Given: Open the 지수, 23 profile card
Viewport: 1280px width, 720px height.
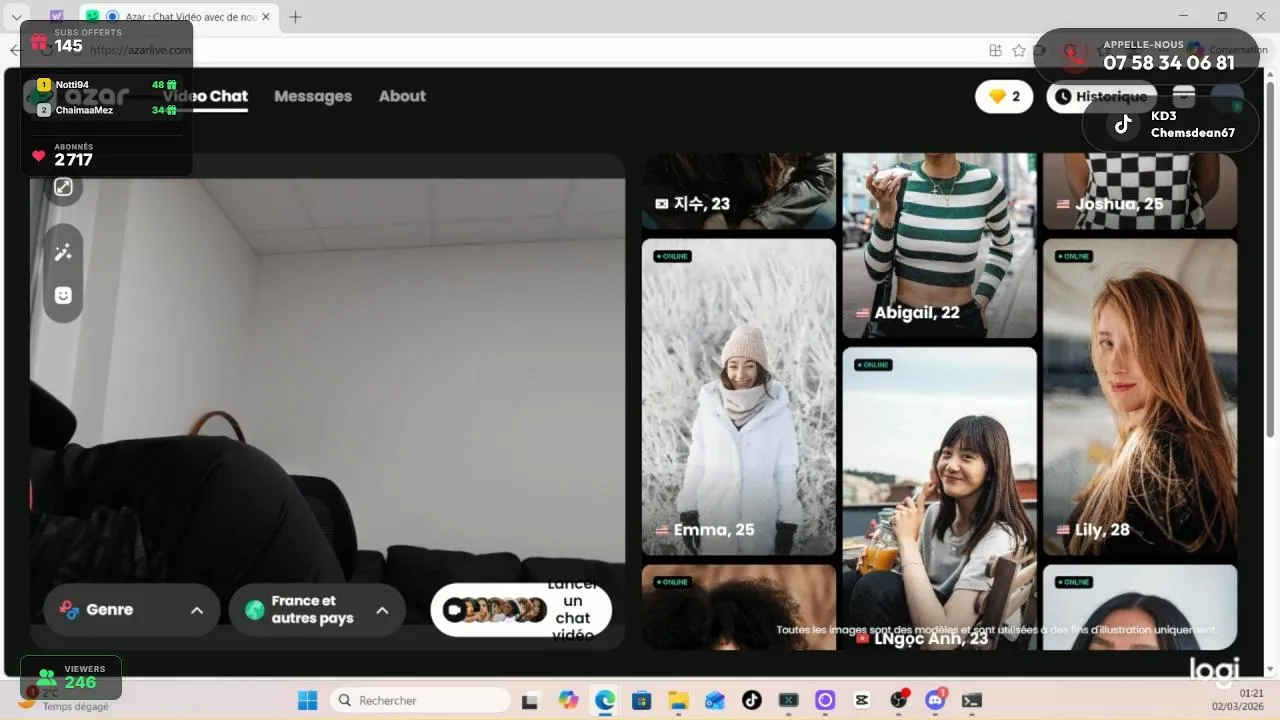Looking at the screenshot, I should pyautogui.click(x=739, y=191).
